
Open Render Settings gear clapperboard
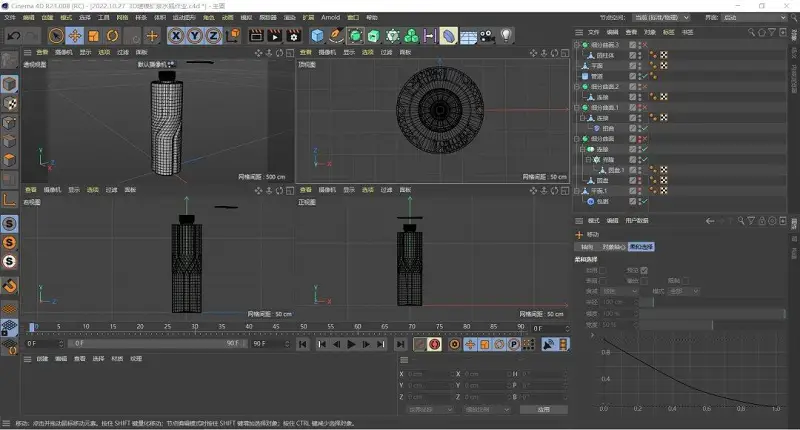[x=293, y=36]
